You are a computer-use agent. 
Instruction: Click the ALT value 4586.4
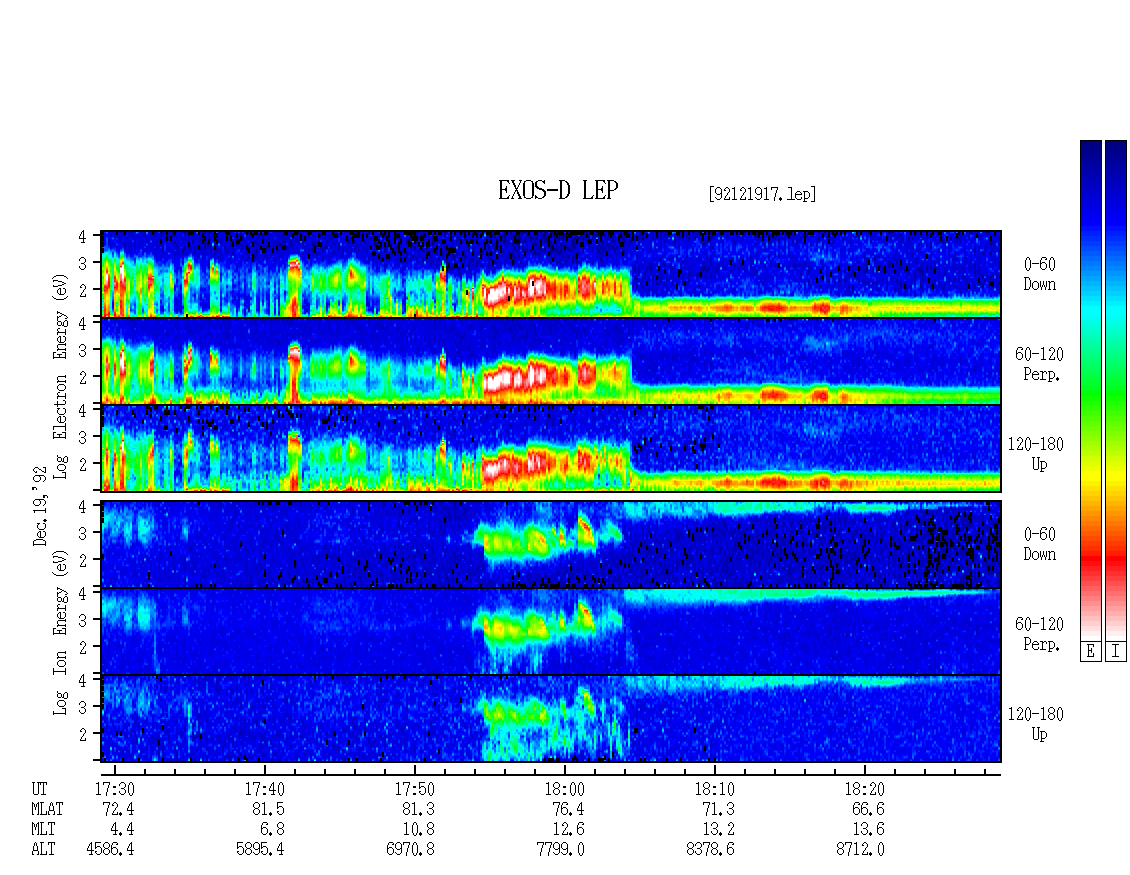pyautogui.click(x=110, y=850)
